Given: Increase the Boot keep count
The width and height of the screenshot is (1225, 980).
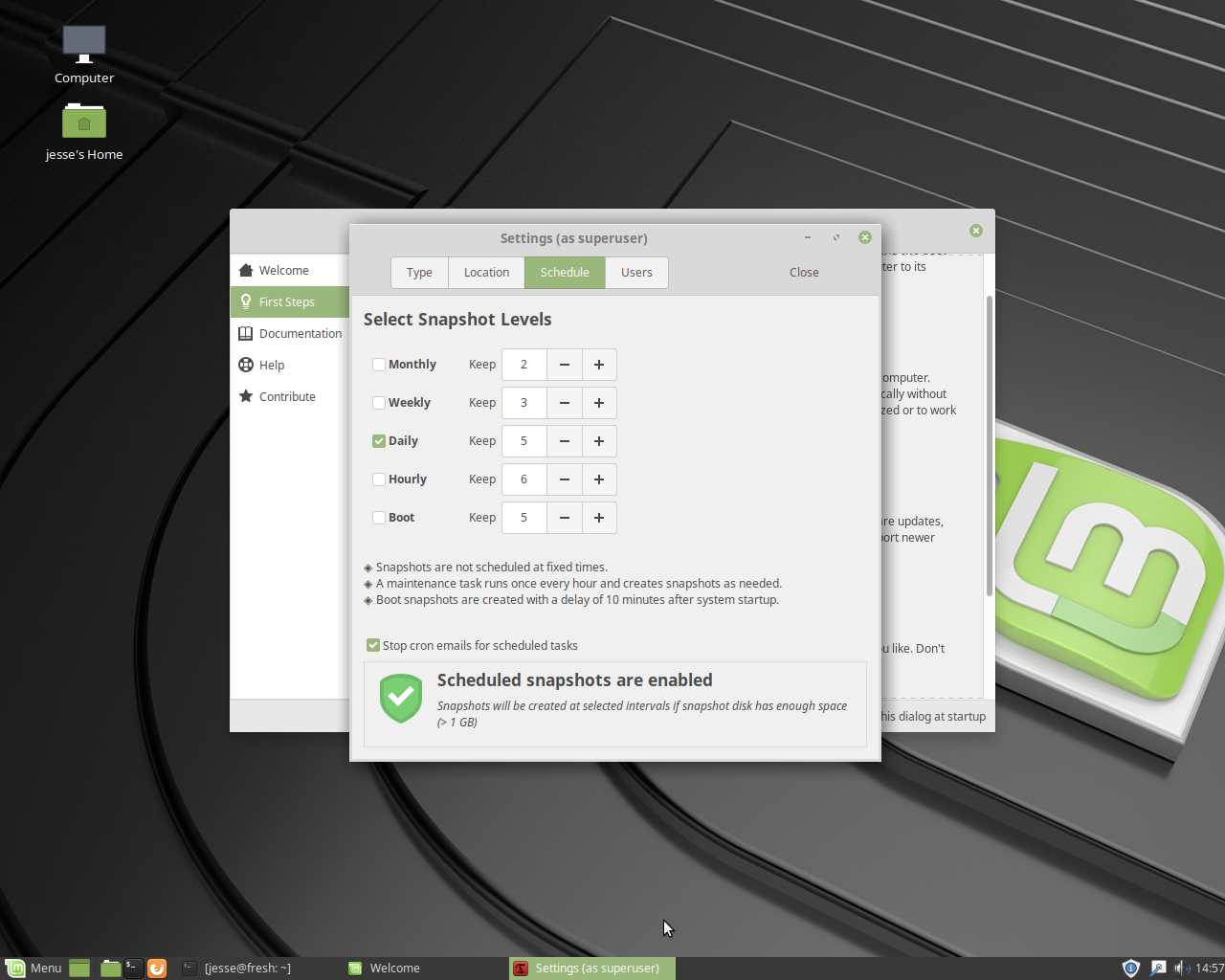Looking at the screenshot, I should (x=599, y=518).
